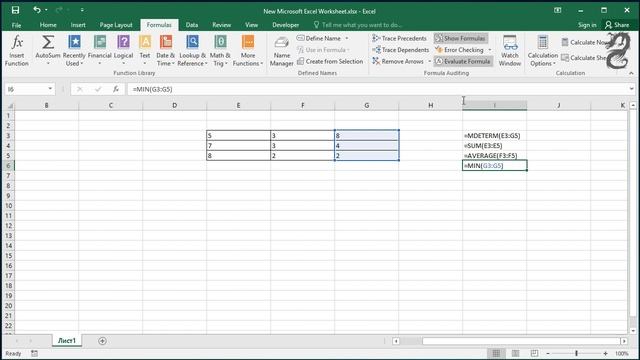Switch to Page Break Preview in status bar
This screenshot has width=640, height=360.
(x=534, y=353)
